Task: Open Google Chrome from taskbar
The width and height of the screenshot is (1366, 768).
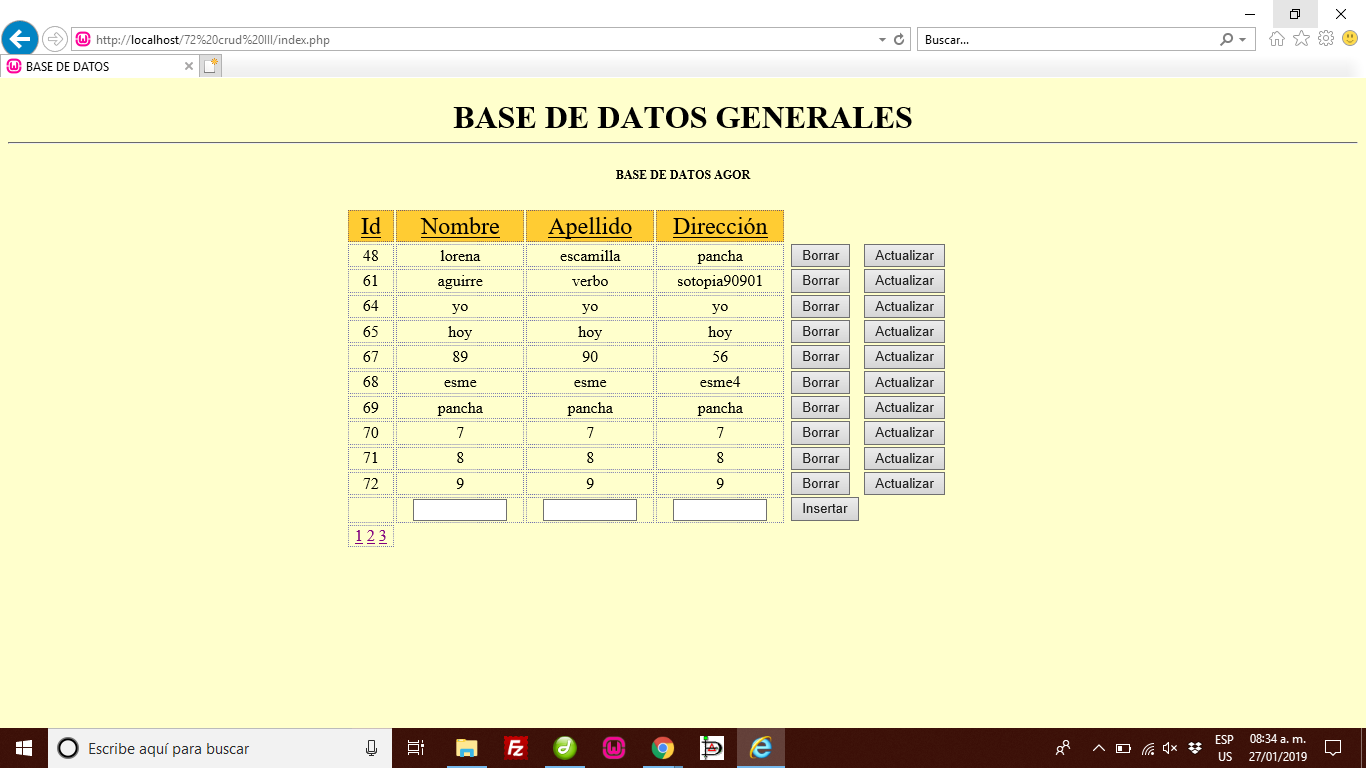Action: pos(662,748)
